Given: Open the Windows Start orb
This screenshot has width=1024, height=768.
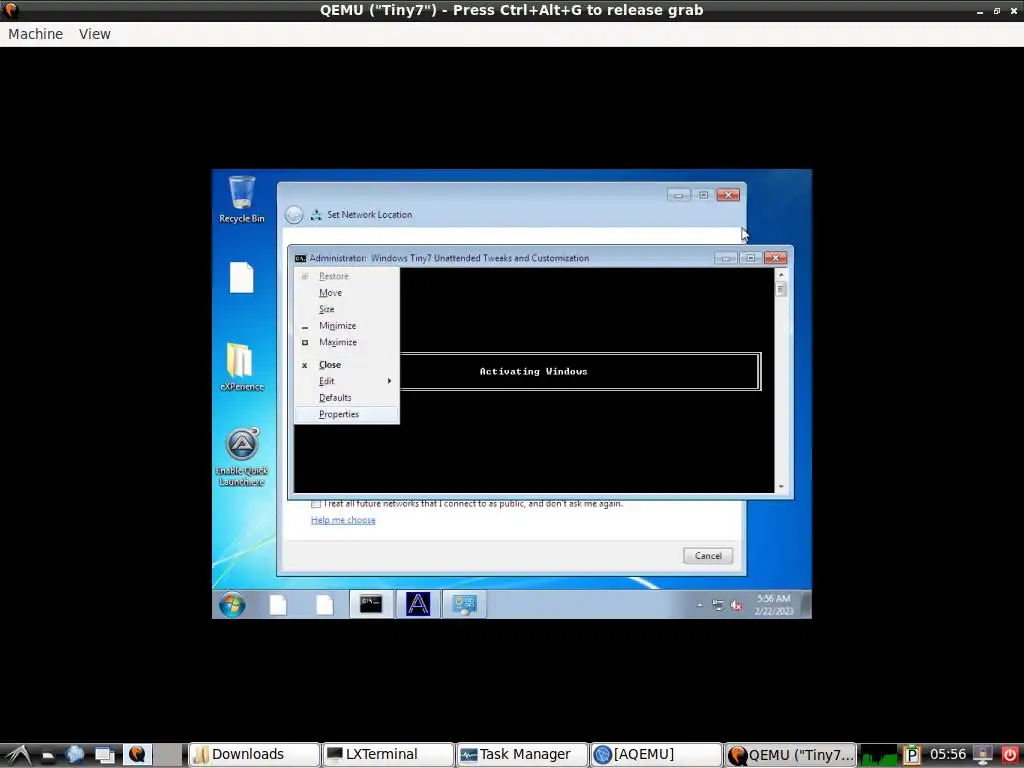Looking at the screenshot, I should 232,605.
